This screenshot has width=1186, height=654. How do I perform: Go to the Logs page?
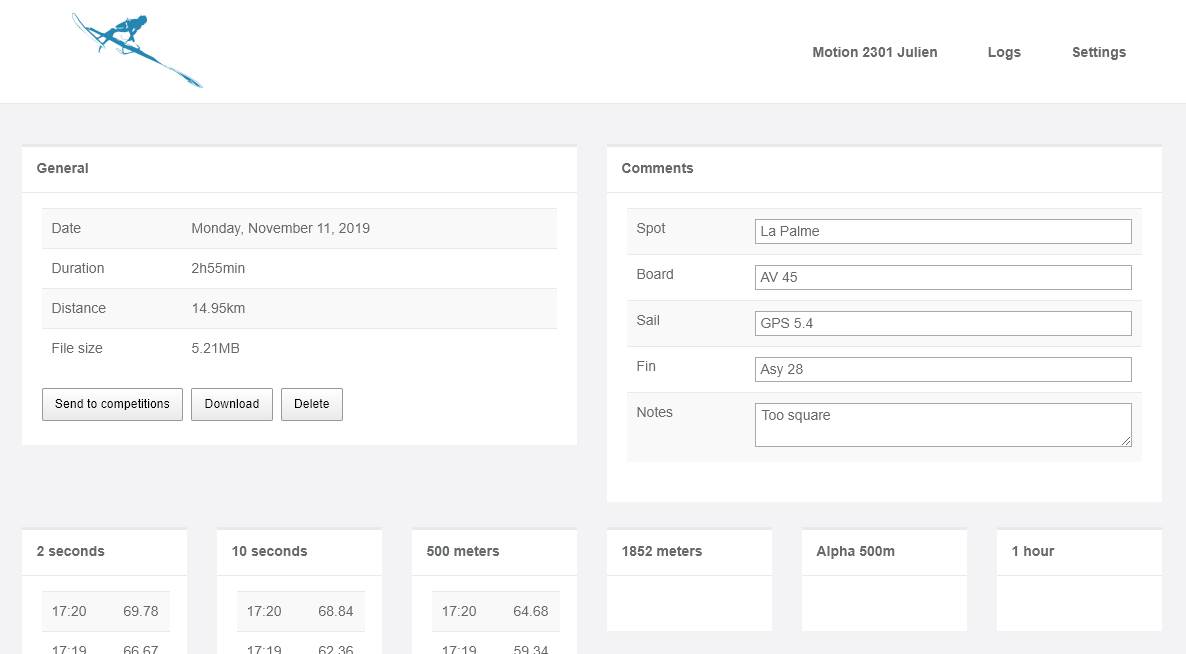pos(1003,52)
